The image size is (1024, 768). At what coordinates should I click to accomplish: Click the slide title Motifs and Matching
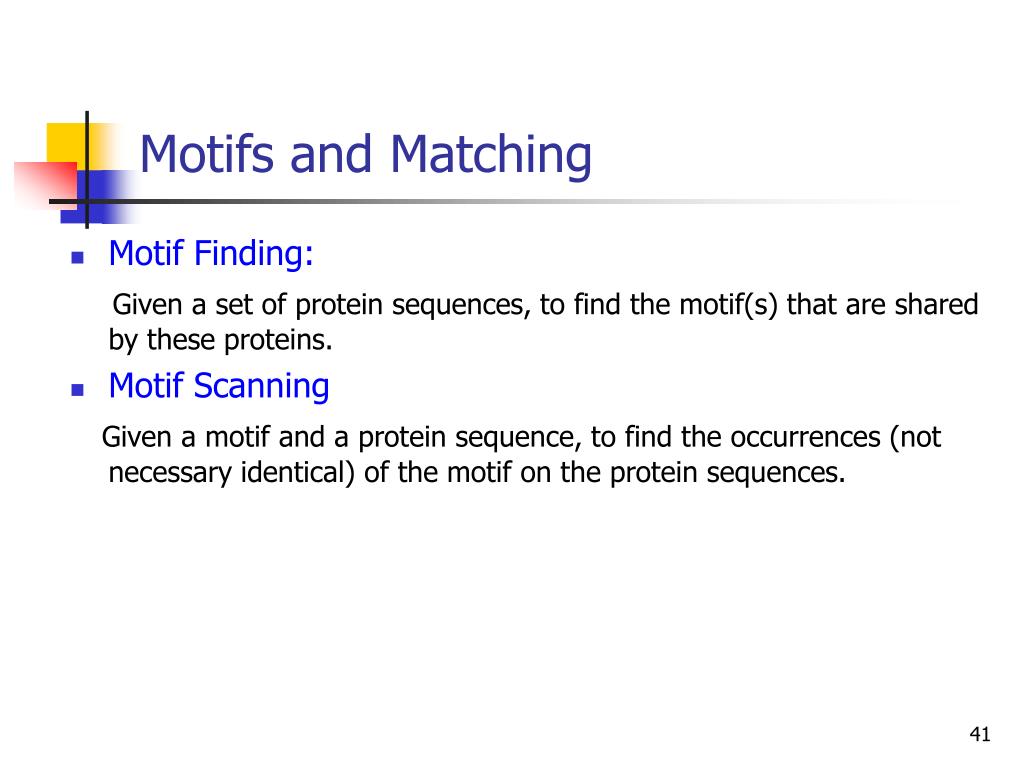[x=366, y=155]
